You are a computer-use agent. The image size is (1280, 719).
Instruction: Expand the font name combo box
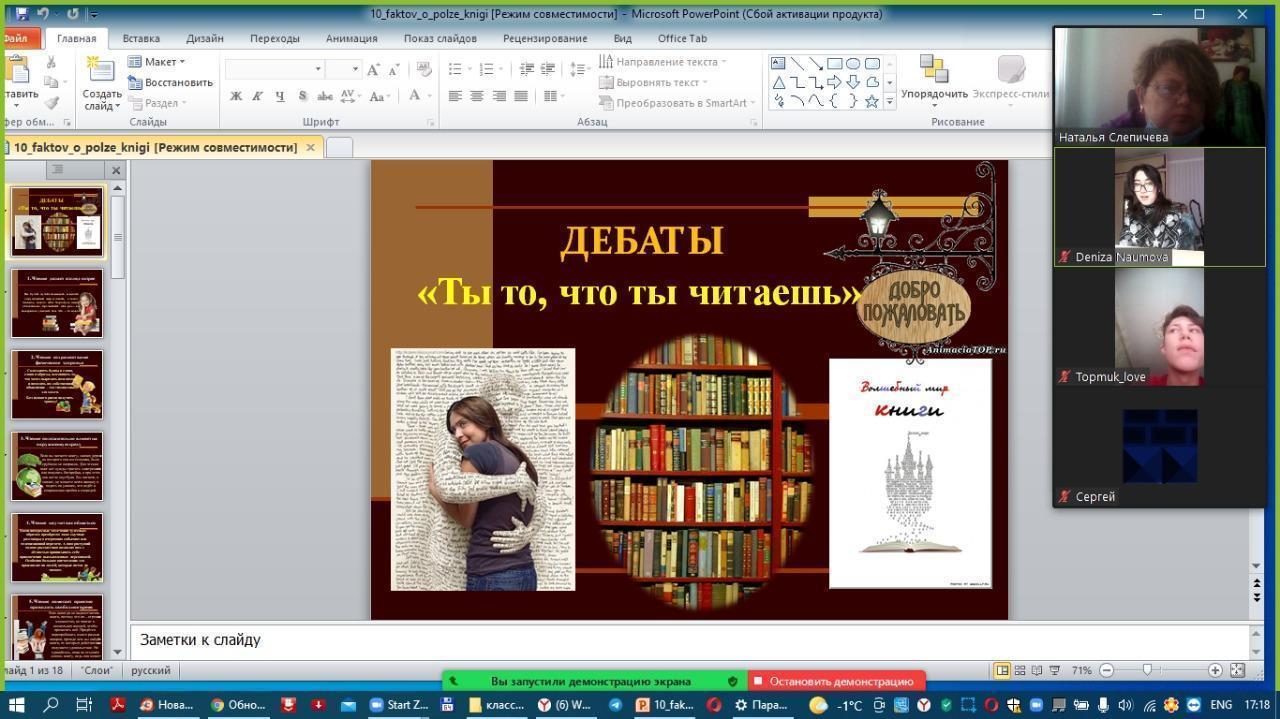pyautogui.click(x=318, y=69)
